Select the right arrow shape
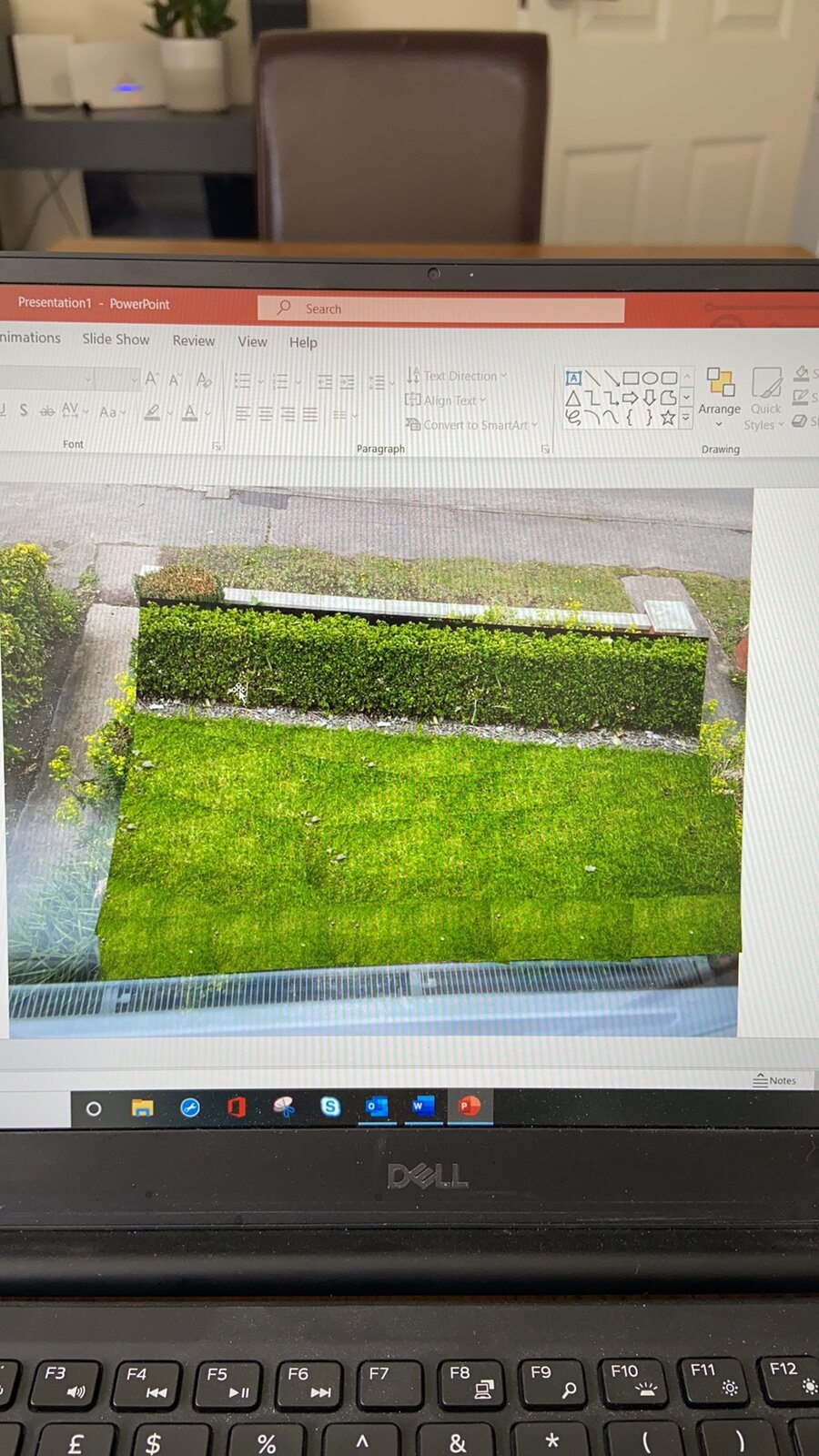Image resolution: width=819 pixels, height=1456 pixels. tap(630, 398)
